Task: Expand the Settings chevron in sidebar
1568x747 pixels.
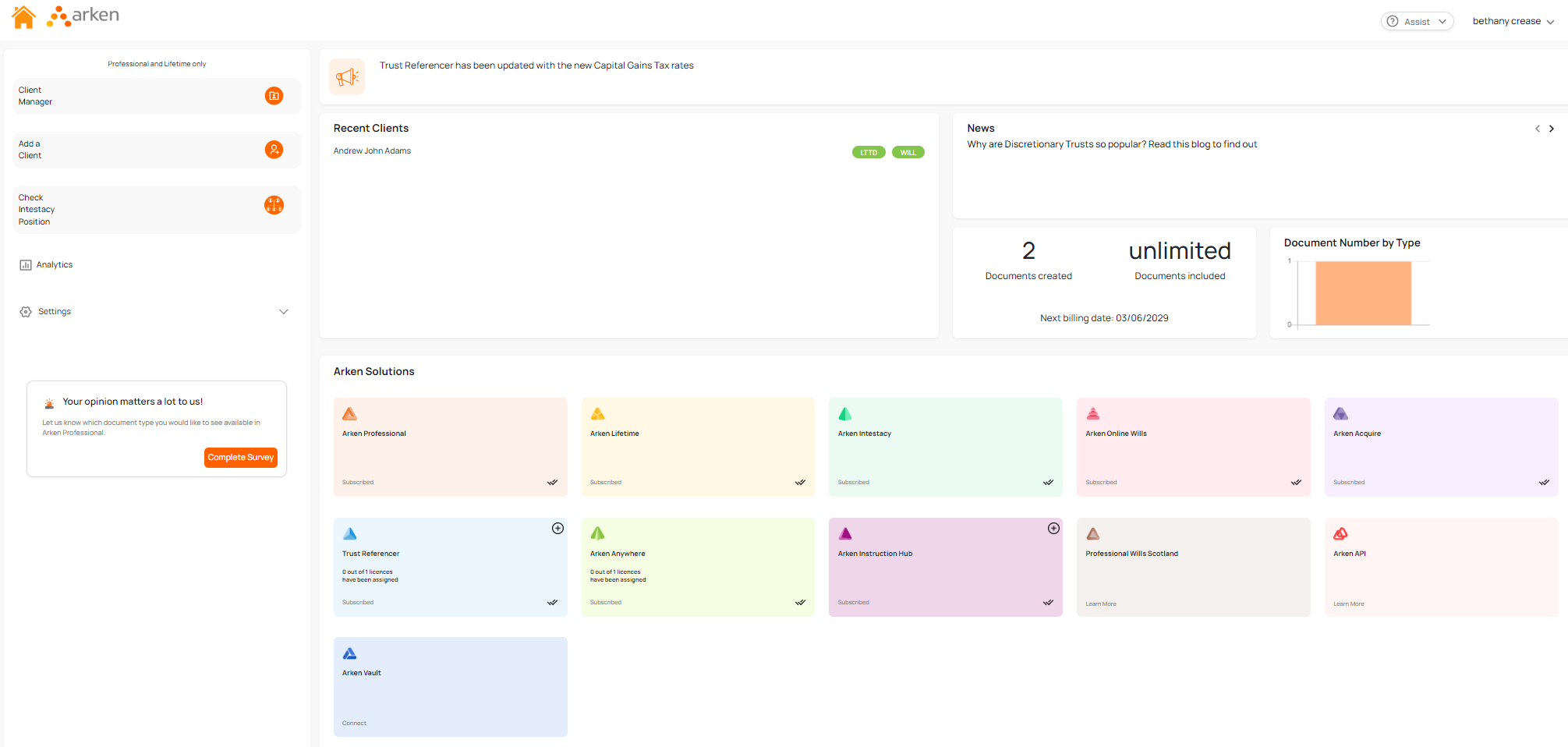Action: click(x=284, y=312)
